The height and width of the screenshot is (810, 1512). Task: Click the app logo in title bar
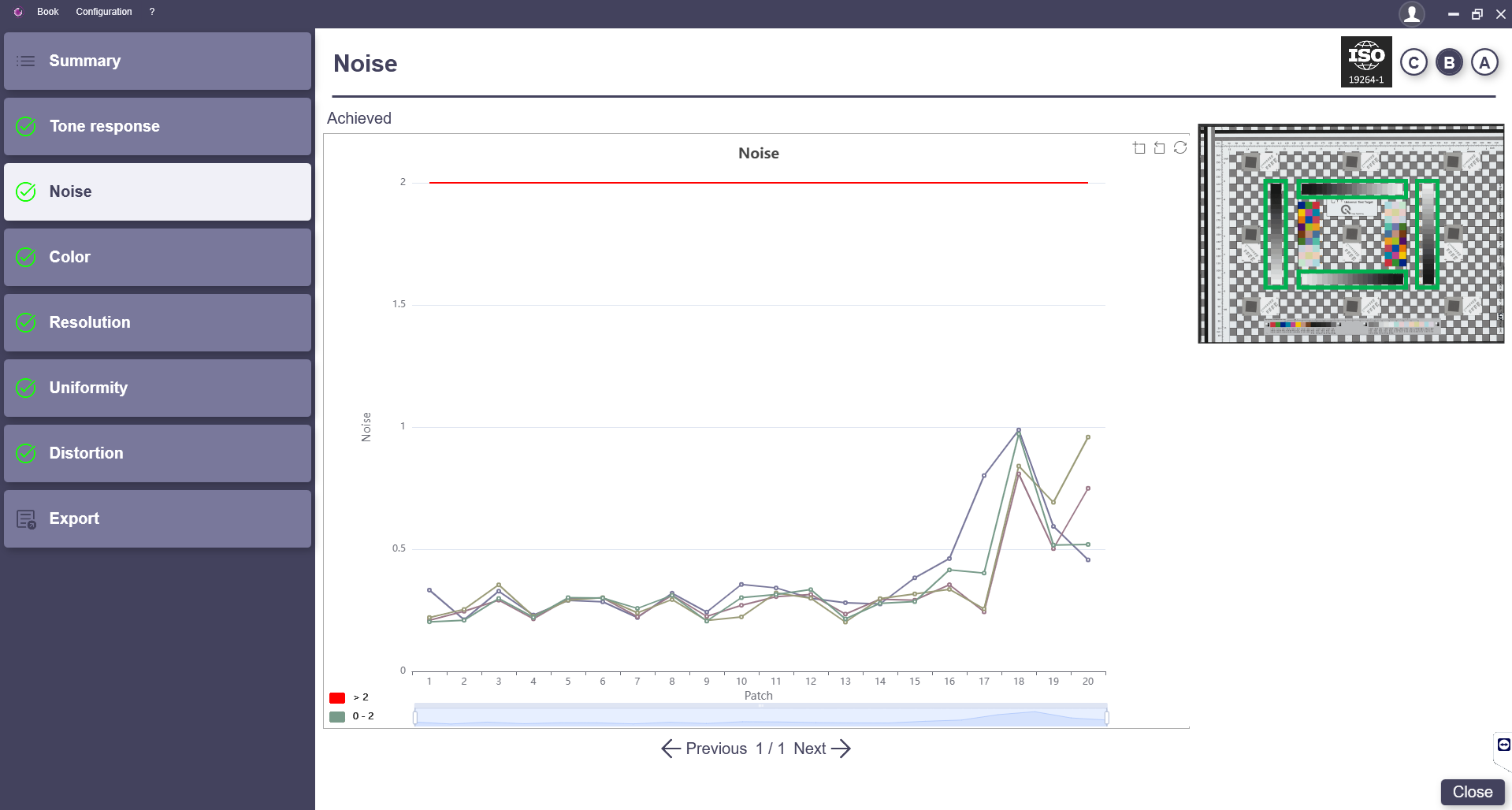18,12
